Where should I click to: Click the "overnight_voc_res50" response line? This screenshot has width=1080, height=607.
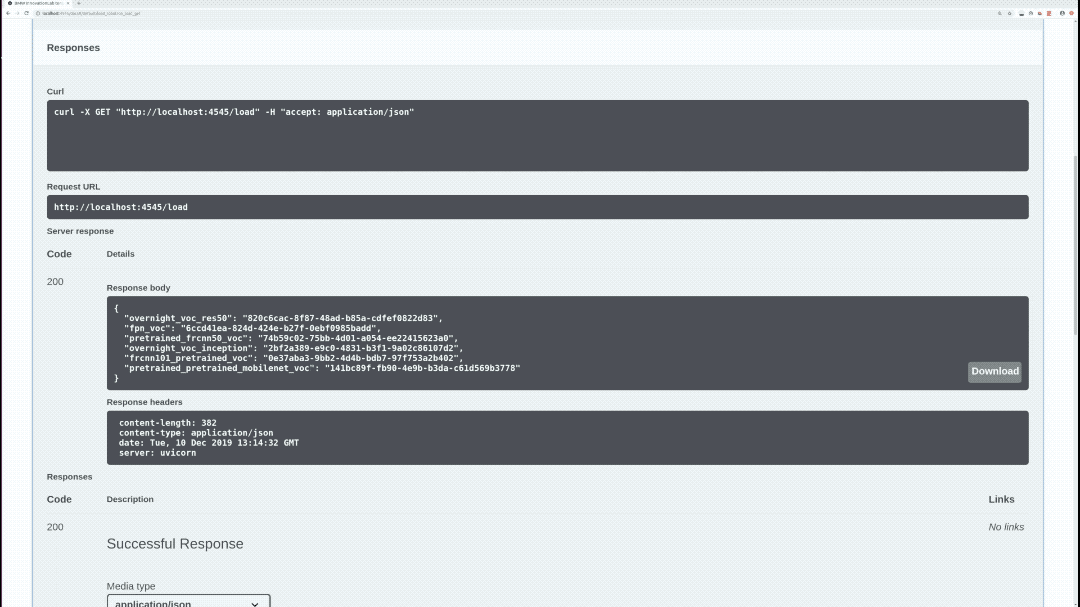(283, 318)
